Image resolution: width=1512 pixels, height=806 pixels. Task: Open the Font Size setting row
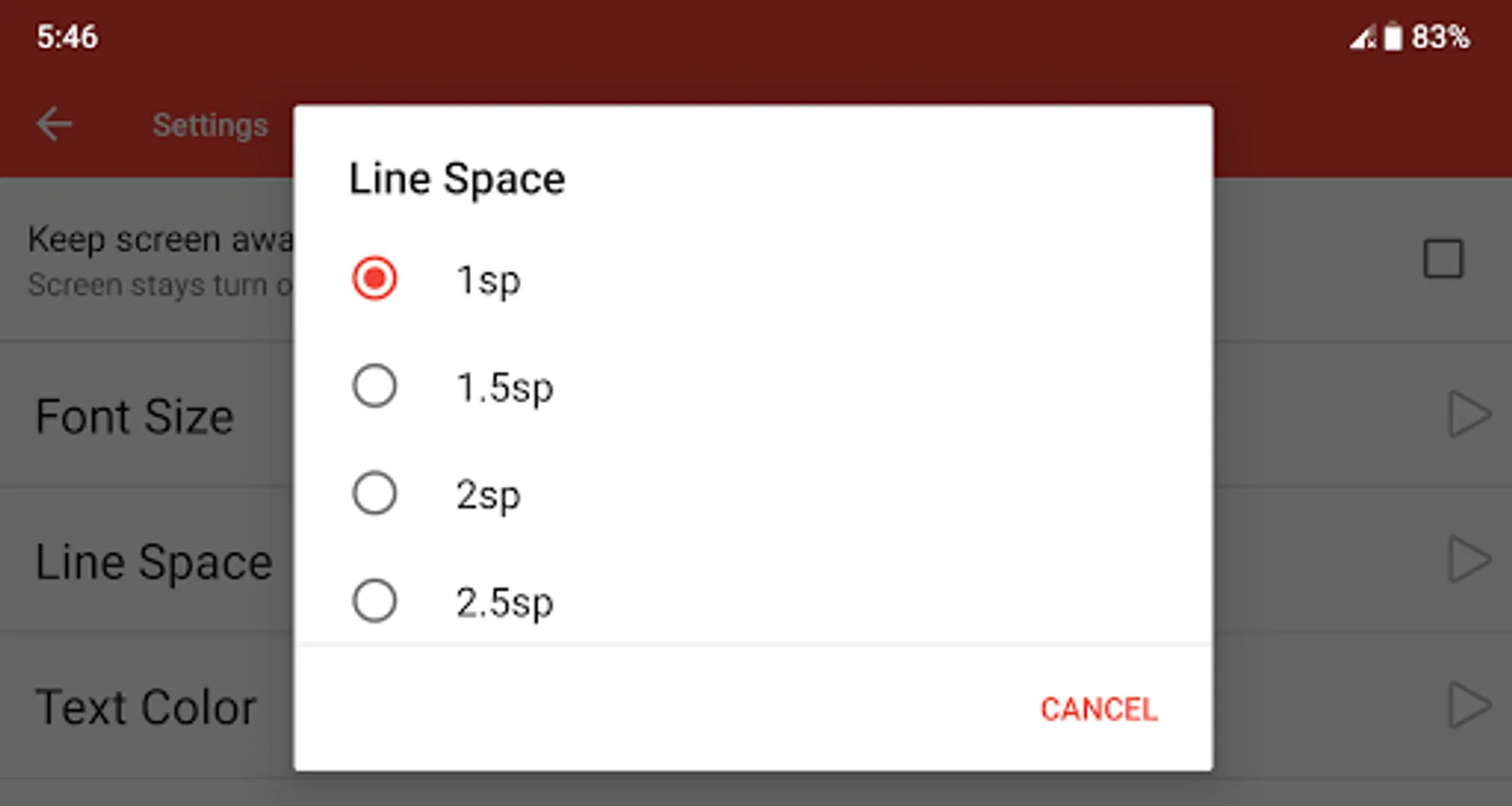134,416
